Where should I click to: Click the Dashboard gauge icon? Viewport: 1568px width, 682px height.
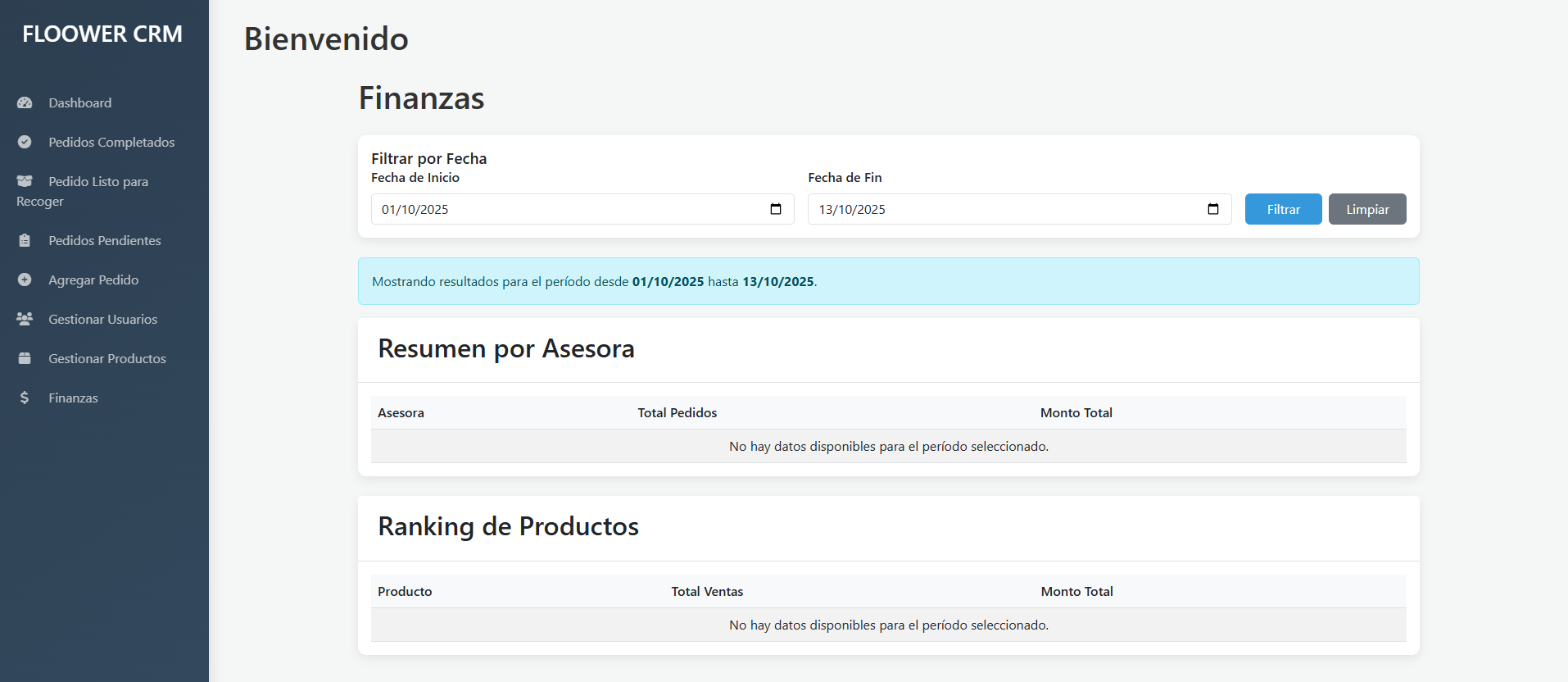click(25, 102)
